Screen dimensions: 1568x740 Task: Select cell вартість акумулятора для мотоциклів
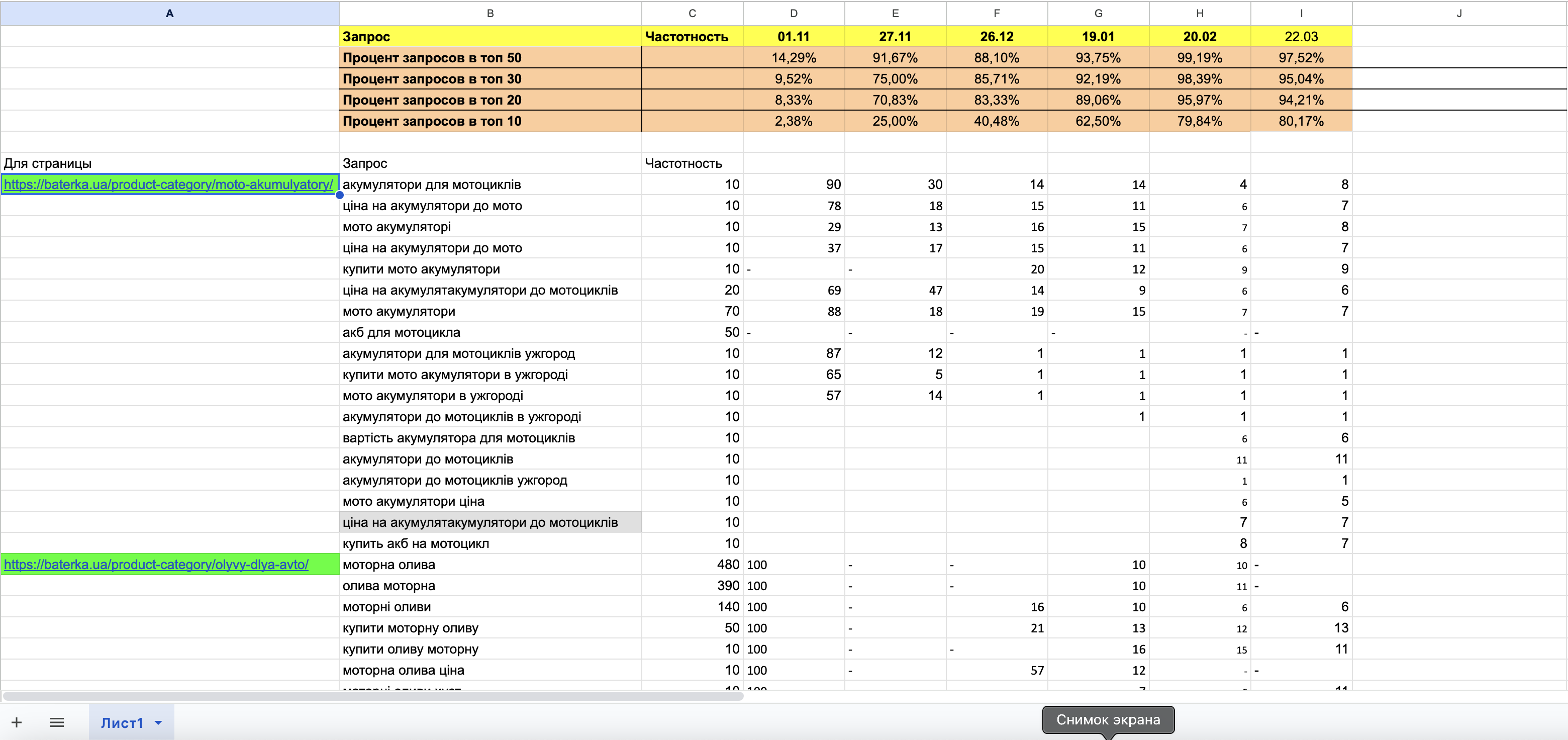coord(490,438)
